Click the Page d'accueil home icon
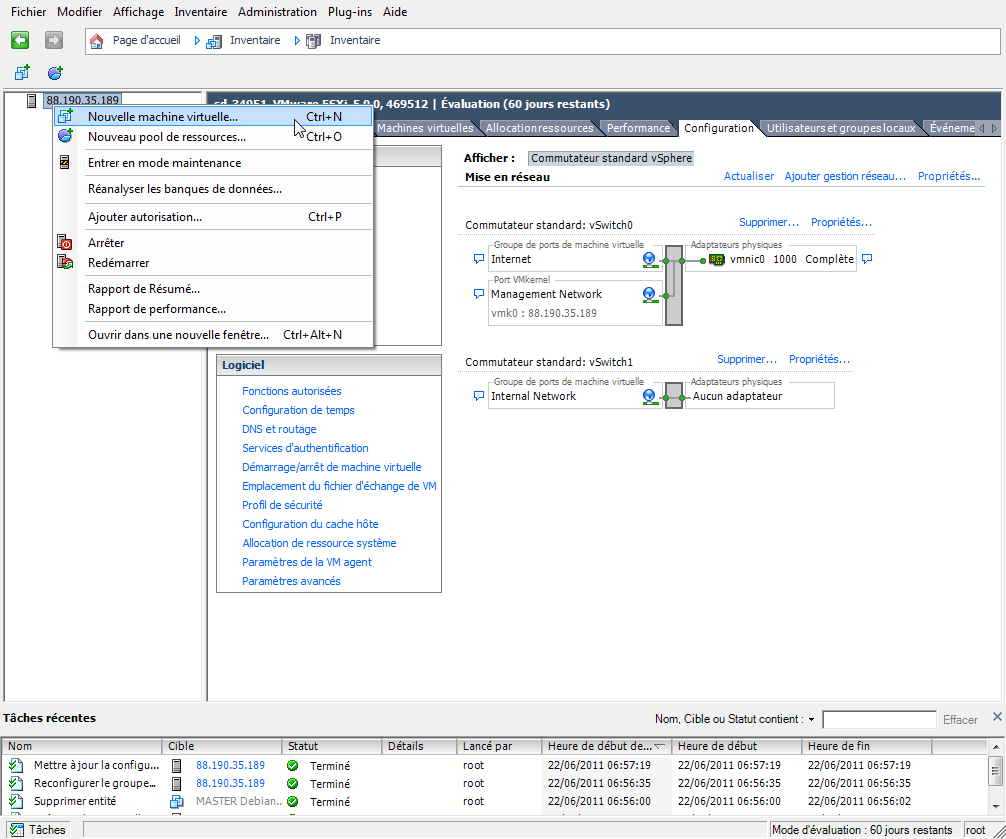Image resolution: width=1006 pixels, height=839 pixels. coord(96,41)
